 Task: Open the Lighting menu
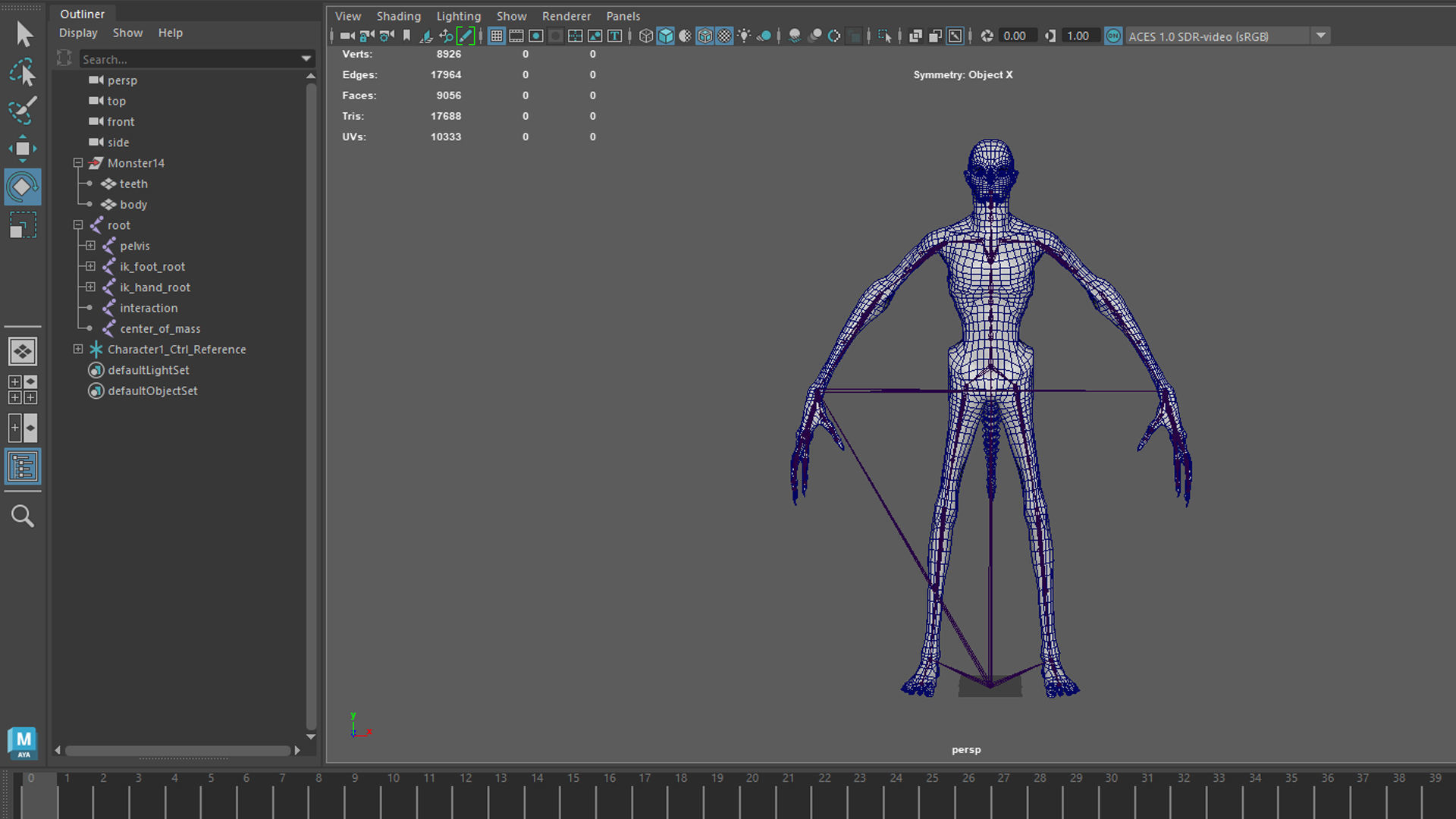(459, 16)
